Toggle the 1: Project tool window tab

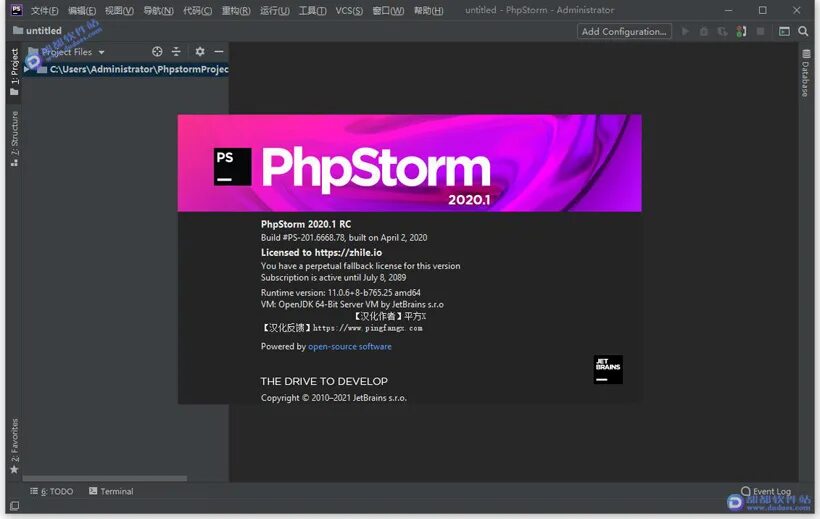coord(14,72)
